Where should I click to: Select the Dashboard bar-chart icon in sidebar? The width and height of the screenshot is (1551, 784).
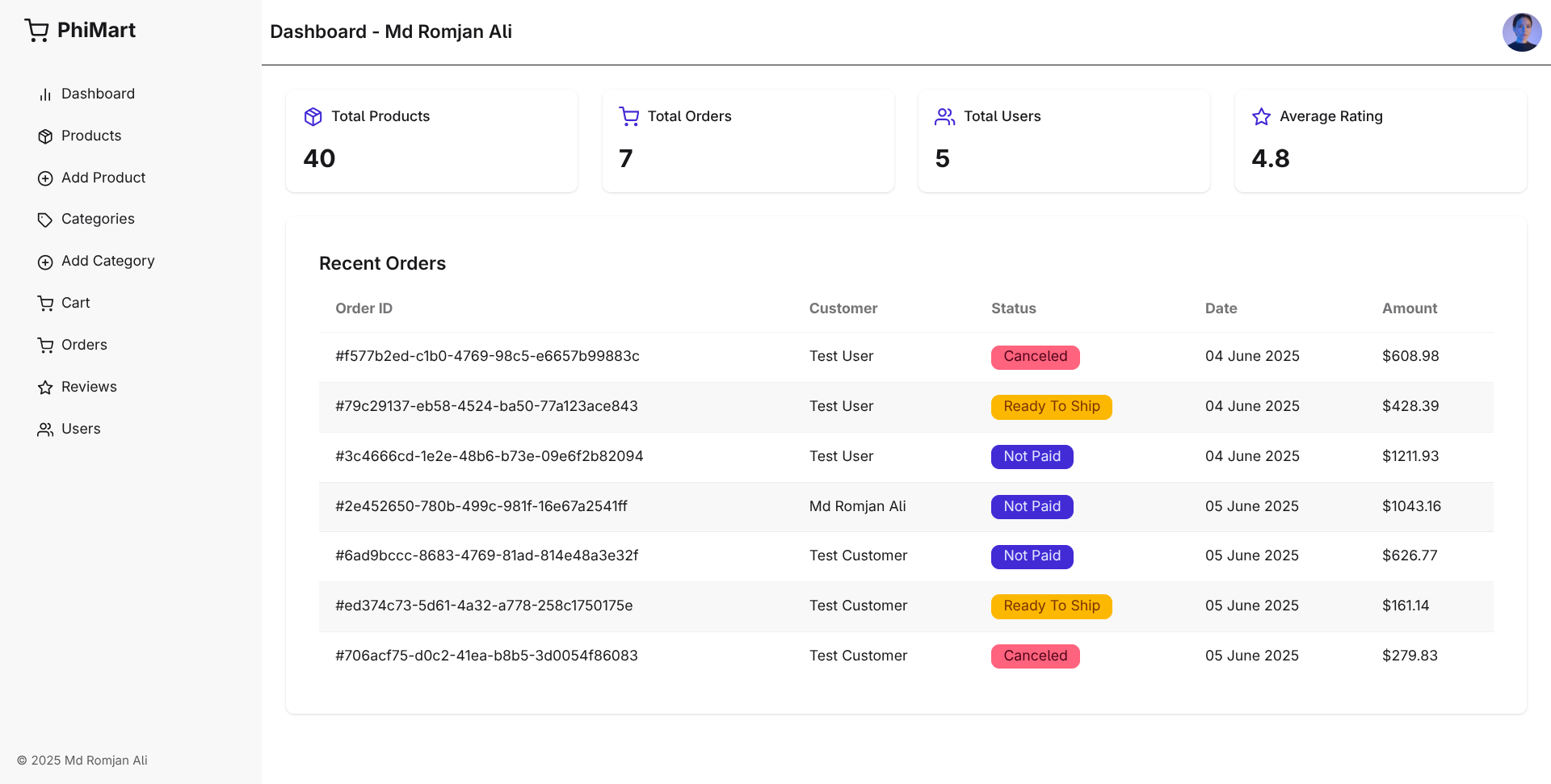tap(44, 94)
